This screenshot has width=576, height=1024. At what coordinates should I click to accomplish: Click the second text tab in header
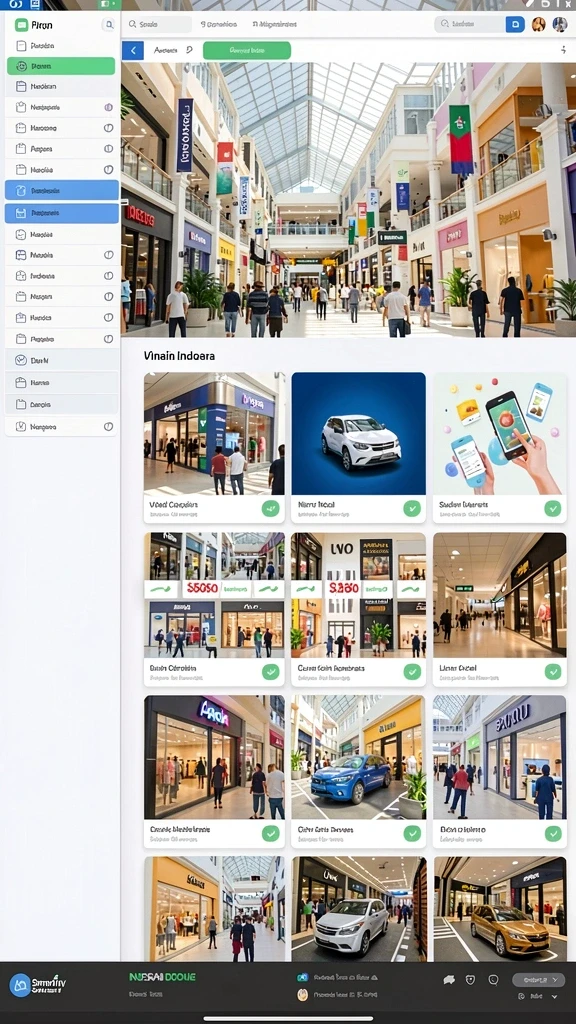[x=274, y=24]
